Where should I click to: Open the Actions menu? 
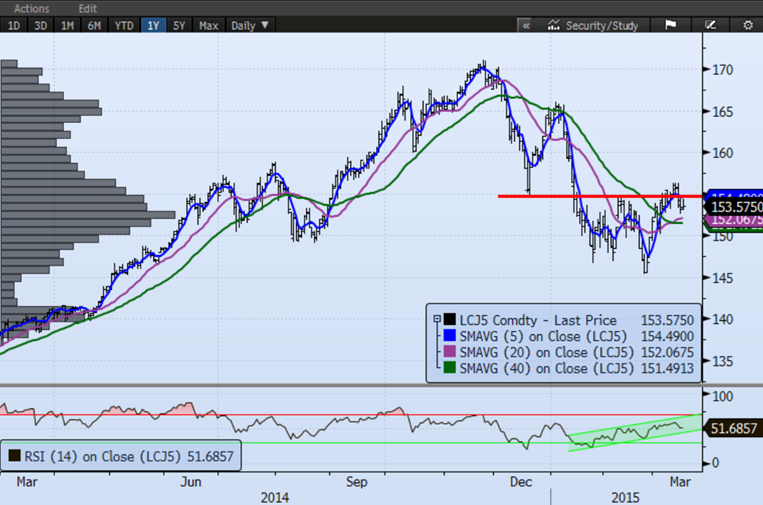32,7
